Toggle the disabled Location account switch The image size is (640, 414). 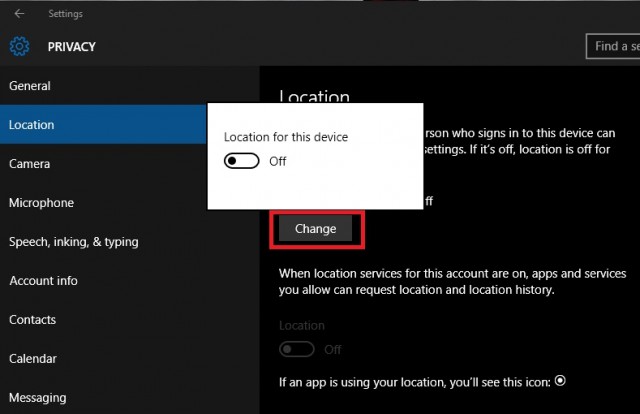click(x=297, y=349)
